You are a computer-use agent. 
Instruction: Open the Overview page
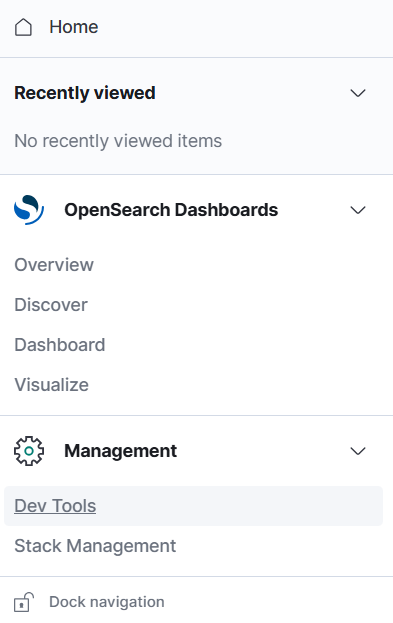[x=54, y=265]
